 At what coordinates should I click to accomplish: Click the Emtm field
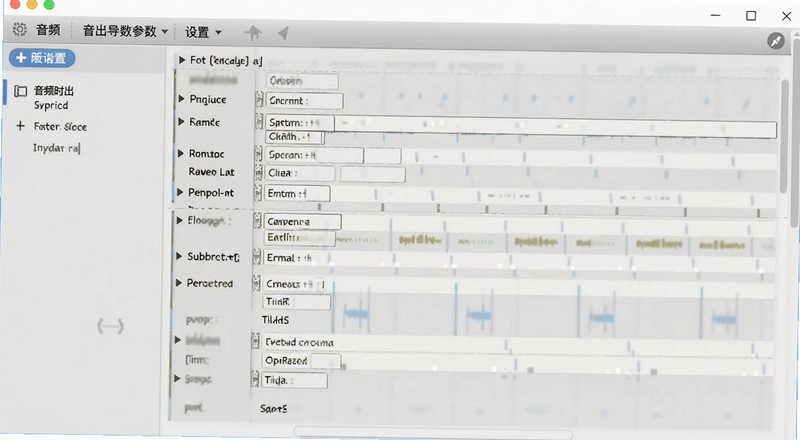[297, 194]
